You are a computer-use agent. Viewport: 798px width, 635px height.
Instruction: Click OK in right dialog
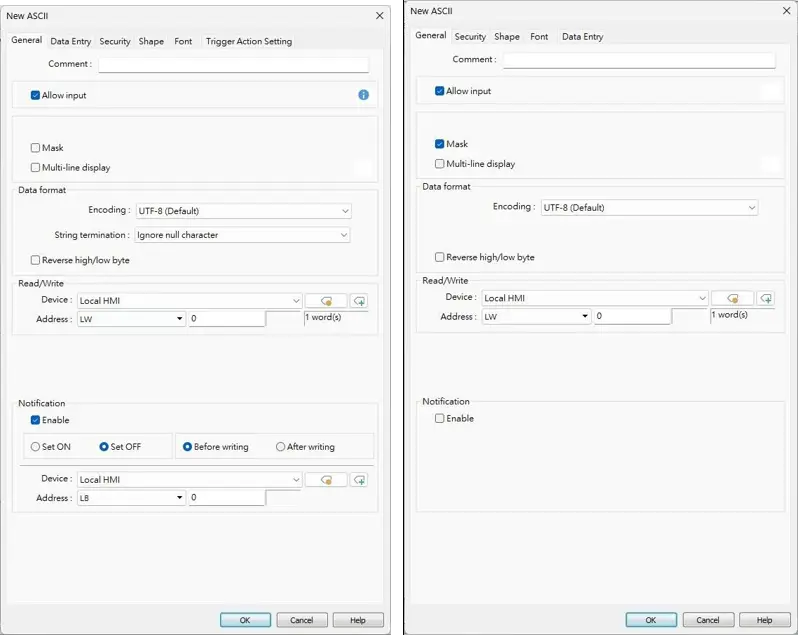[x=651, y=620]
